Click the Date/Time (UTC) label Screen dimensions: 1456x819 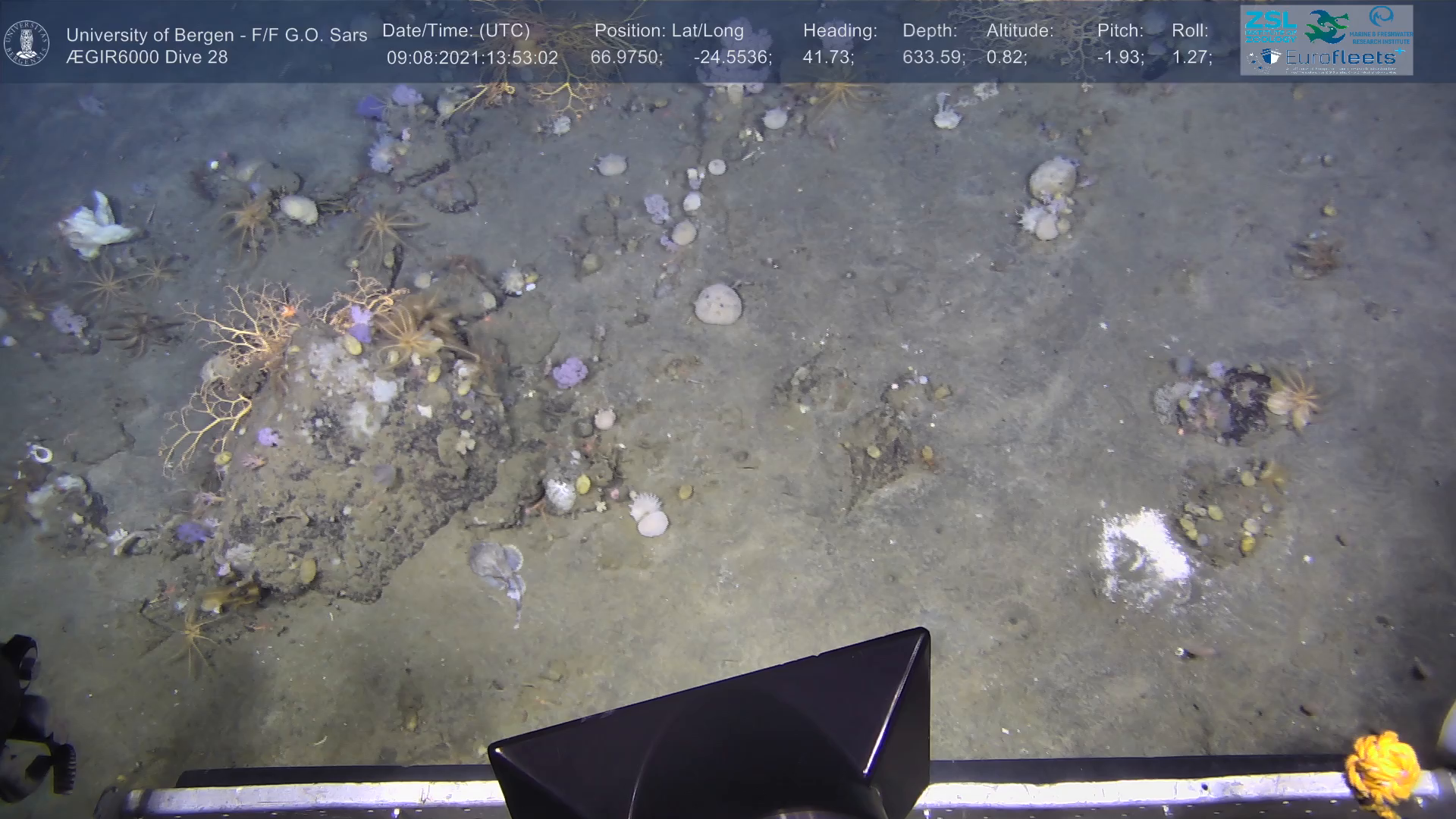click(x=456, y=31)
